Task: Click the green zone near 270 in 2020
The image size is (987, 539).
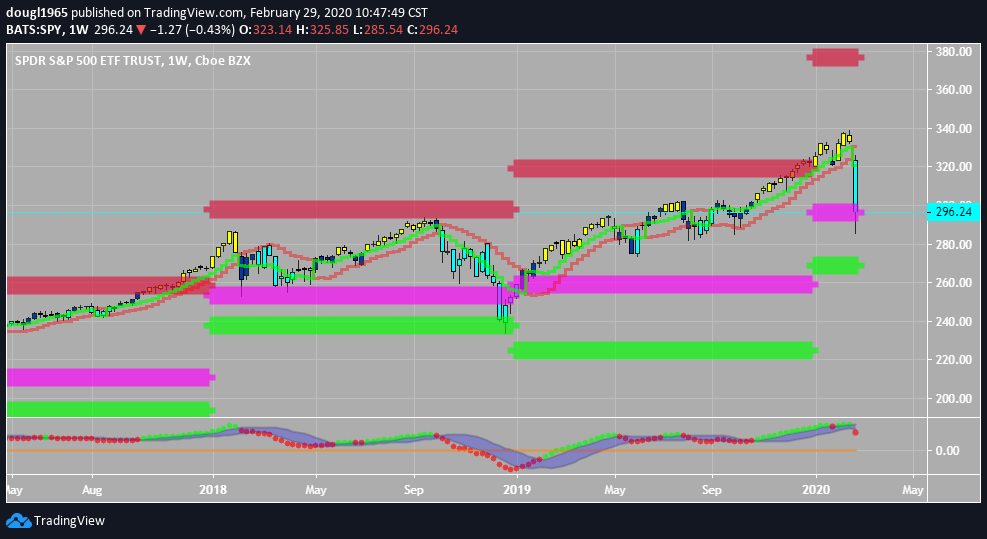Action: [x=835, y=265]
